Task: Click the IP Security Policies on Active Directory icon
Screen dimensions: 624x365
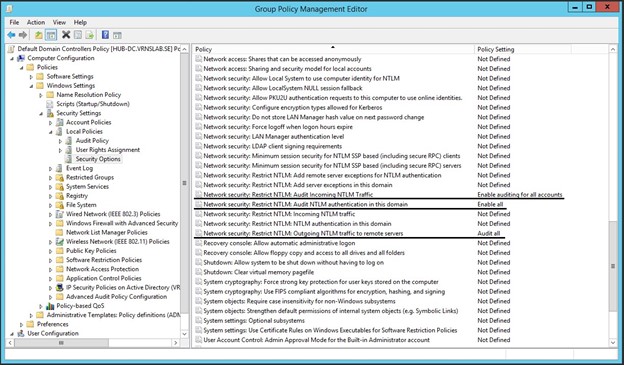Action: click(60, 287)
